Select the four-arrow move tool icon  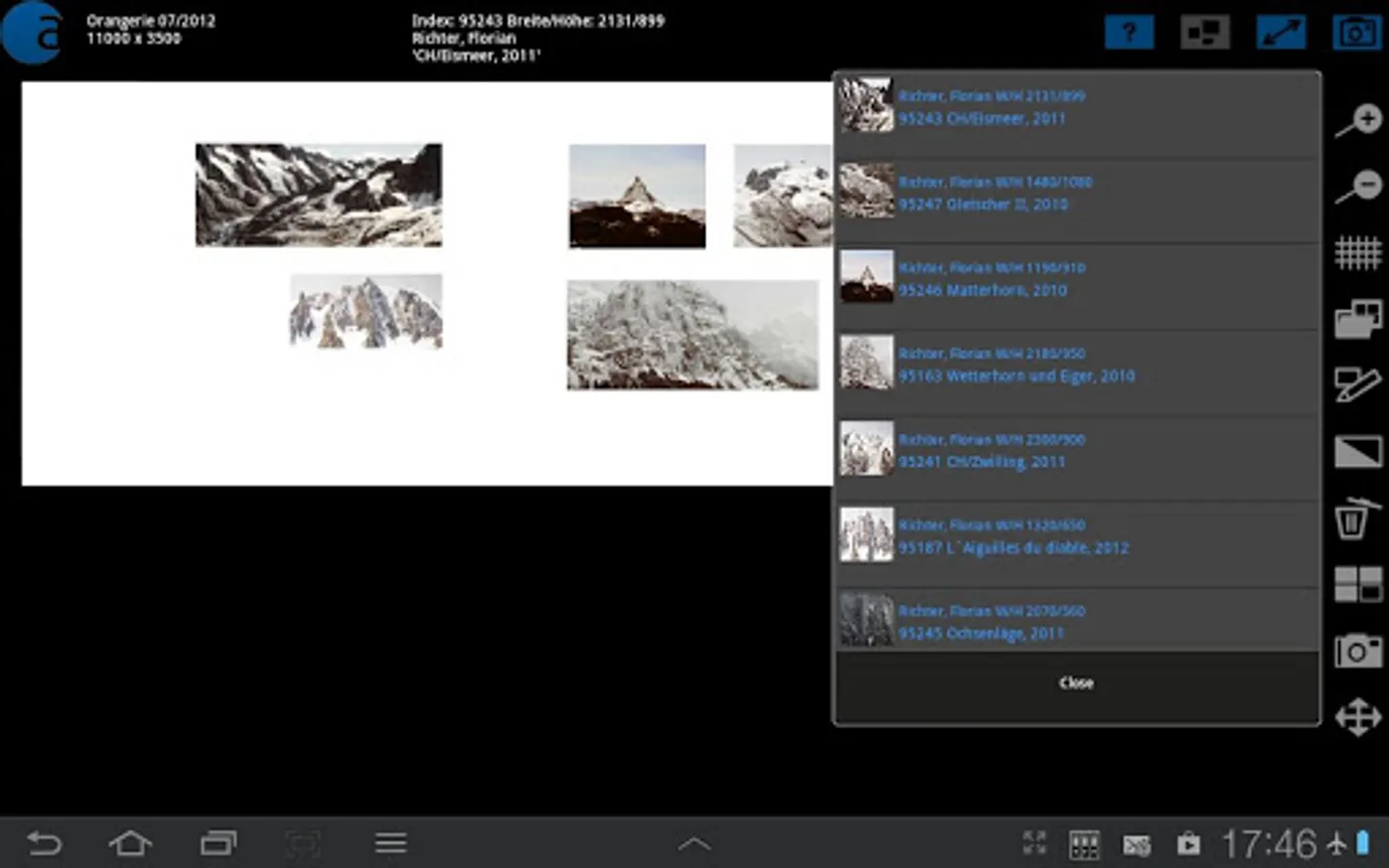click(x=1358, y=718)
